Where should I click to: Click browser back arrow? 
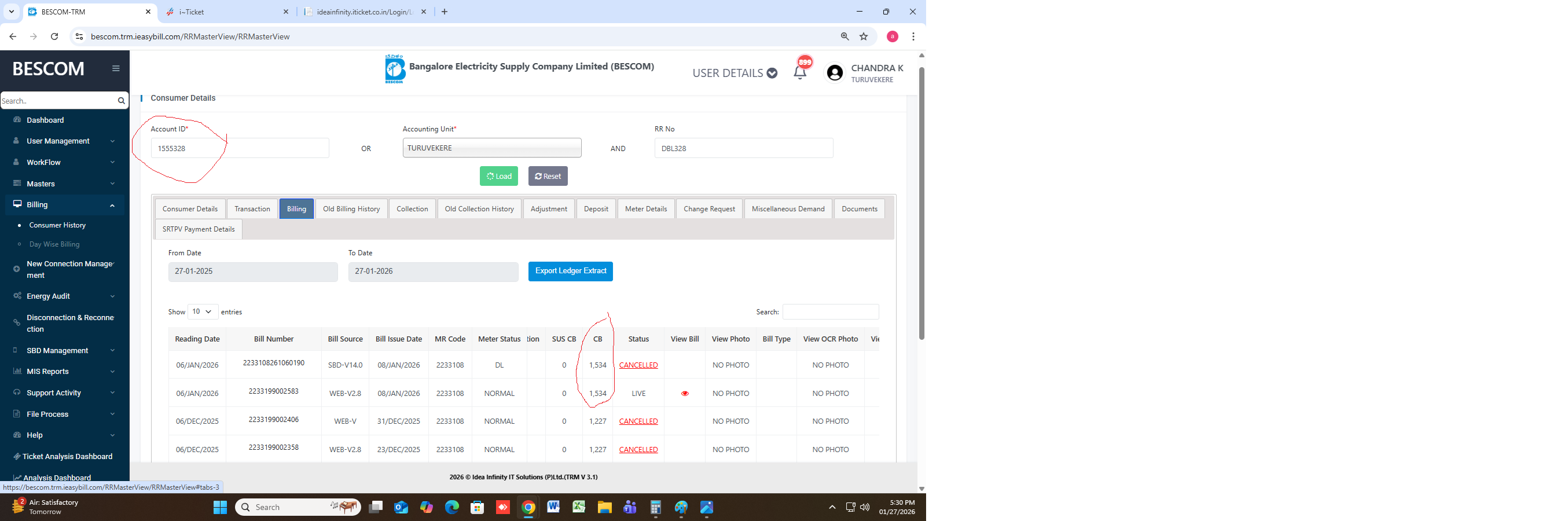coord(13,36)
